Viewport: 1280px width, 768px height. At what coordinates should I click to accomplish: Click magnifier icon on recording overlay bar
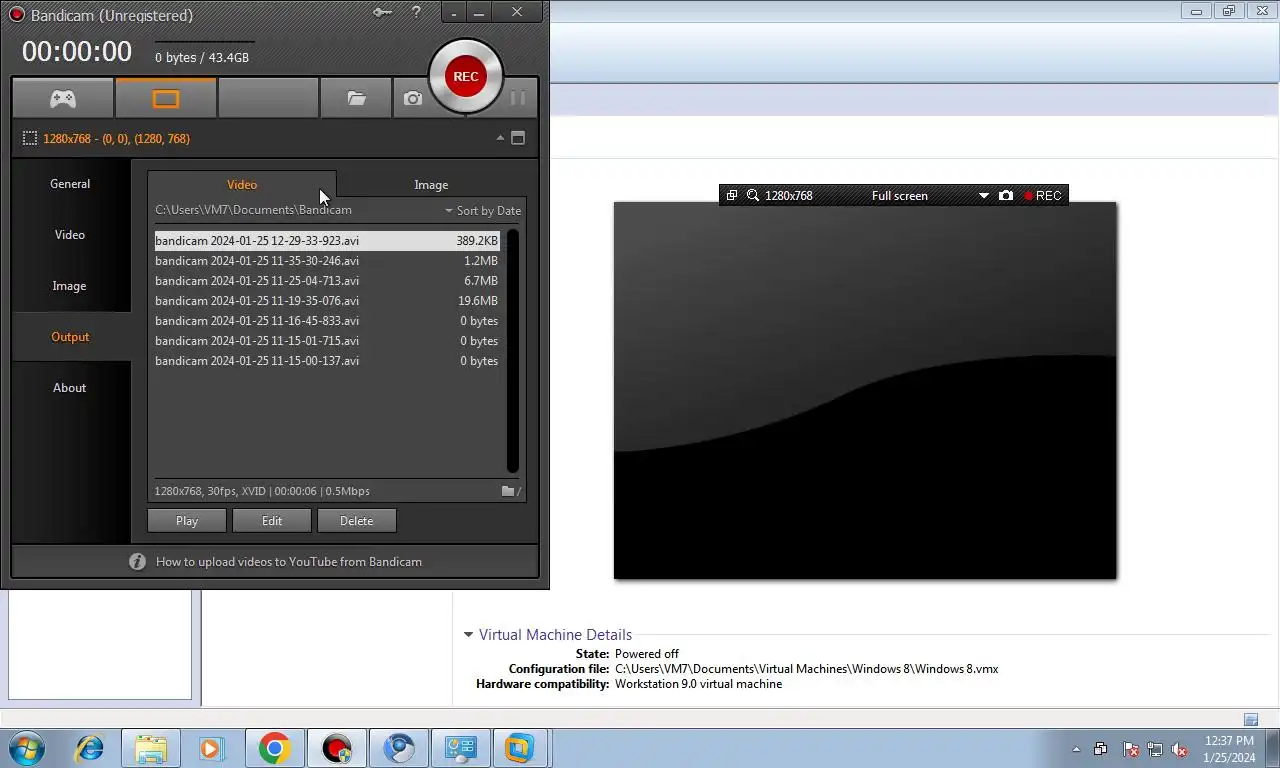click(753, 196)
